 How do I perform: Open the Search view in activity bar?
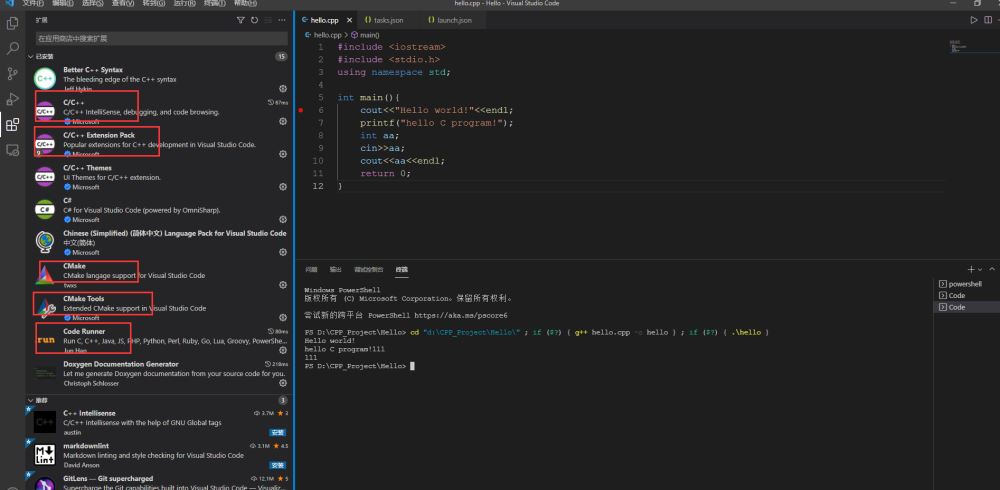(12, 48)
